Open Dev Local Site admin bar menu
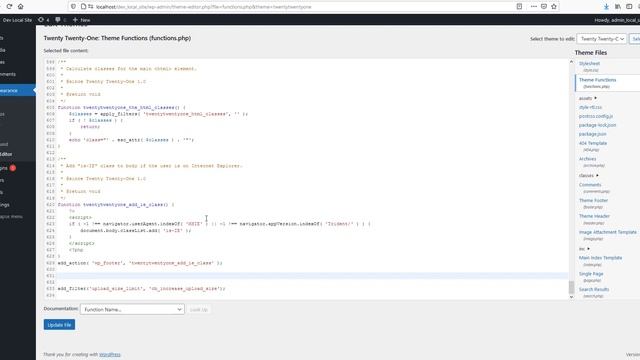 [x=16, y=20]
